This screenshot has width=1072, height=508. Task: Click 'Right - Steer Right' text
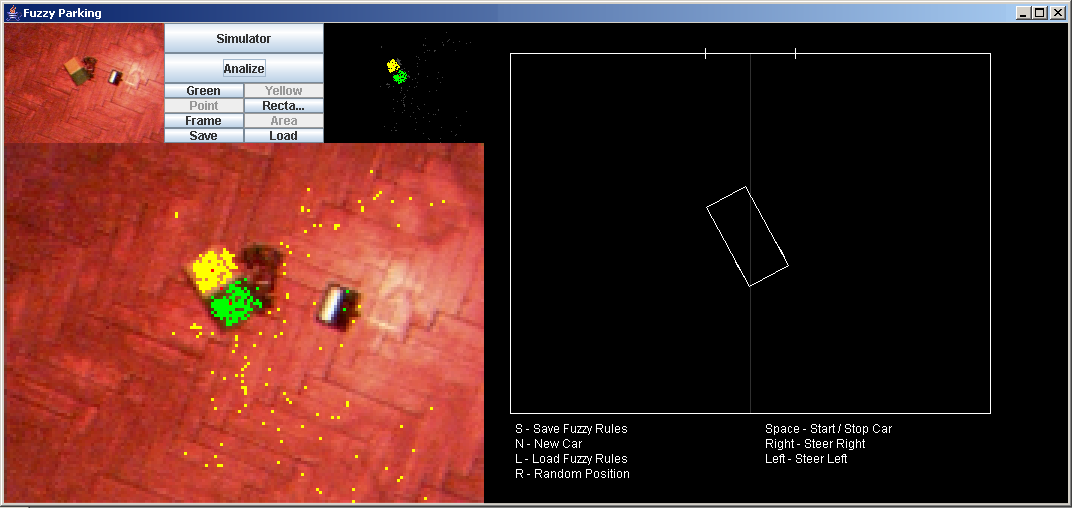click(x=815, y=444)
